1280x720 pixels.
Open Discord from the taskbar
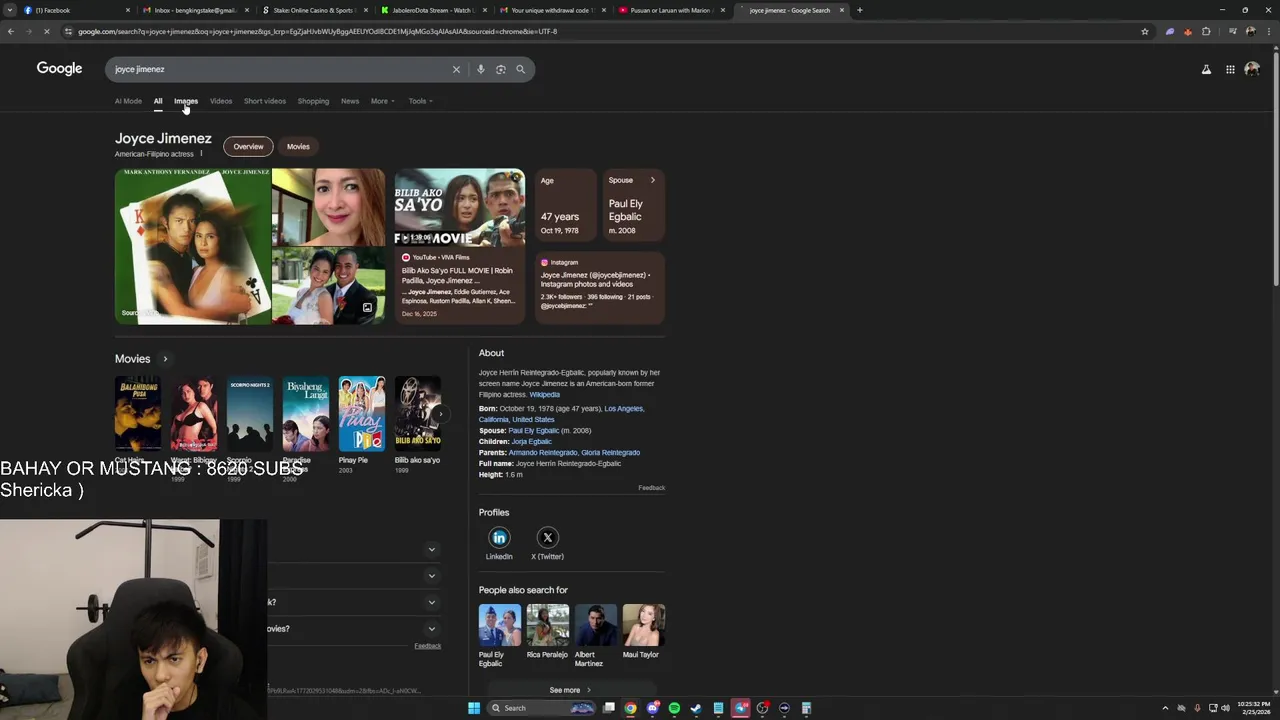pos(652,708)
